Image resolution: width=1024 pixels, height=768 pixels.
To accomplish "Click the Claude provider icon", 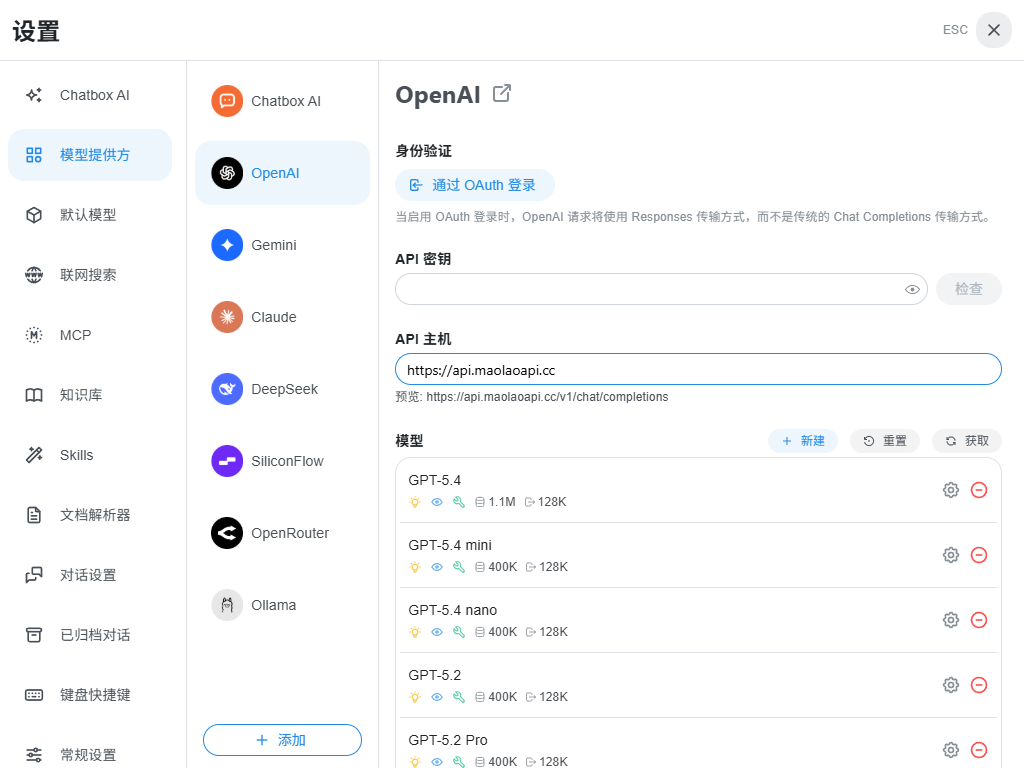I will pos(227,317).
